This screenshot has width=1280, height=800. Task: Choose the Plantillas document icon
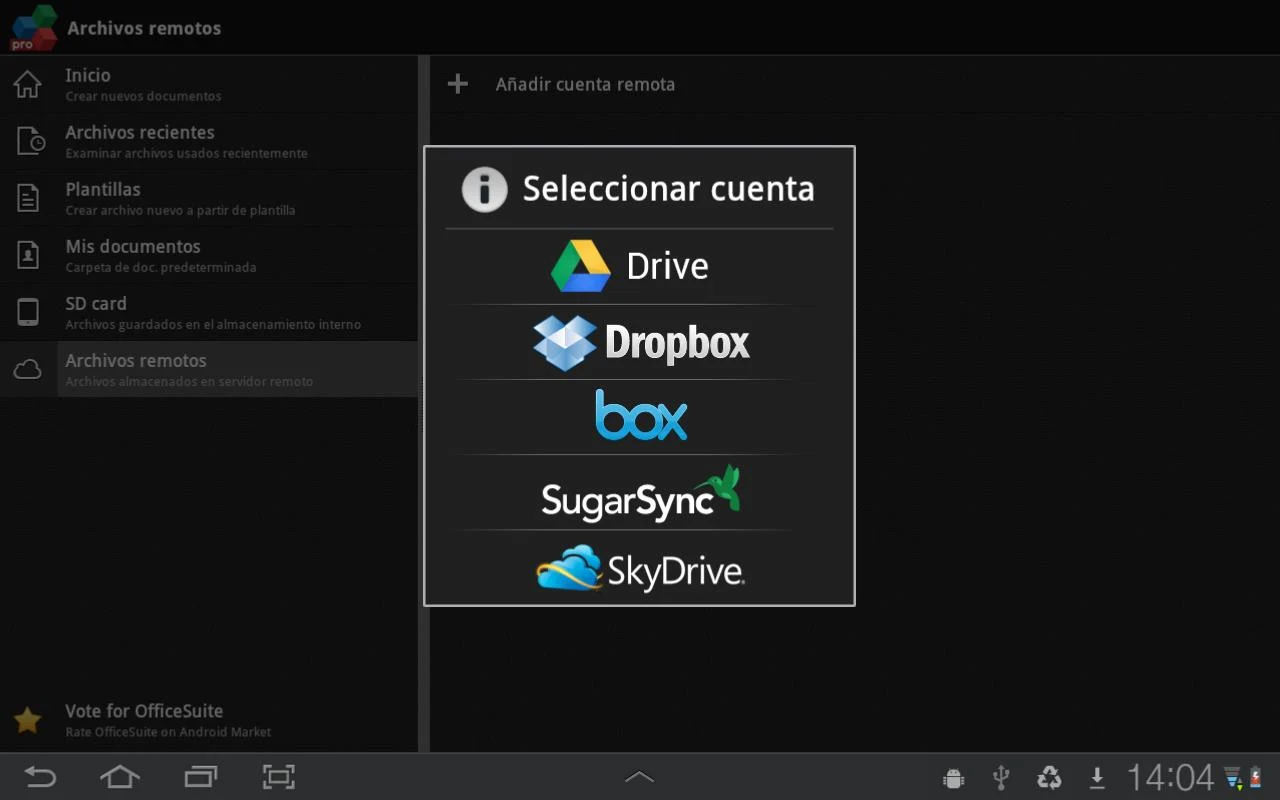tap(28, 198)
